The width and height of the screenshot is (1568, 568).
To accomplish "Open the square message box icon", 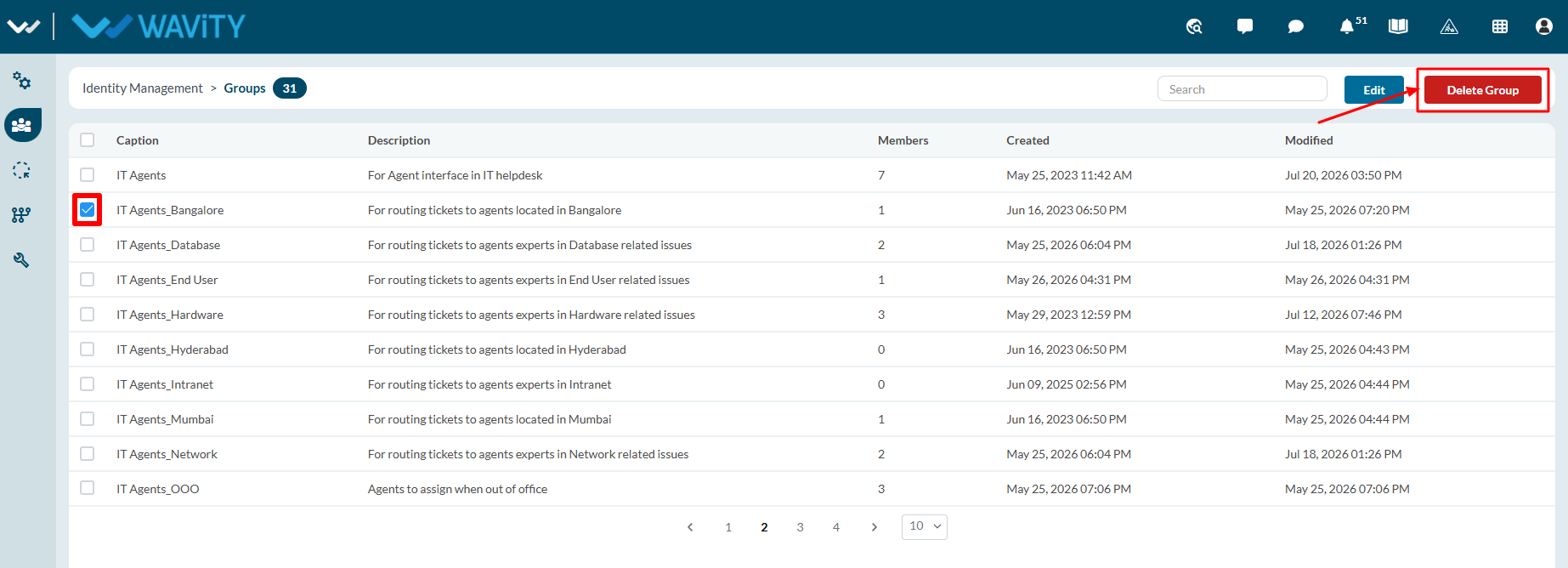I will pyautogui.click(x=1245, y=26).
